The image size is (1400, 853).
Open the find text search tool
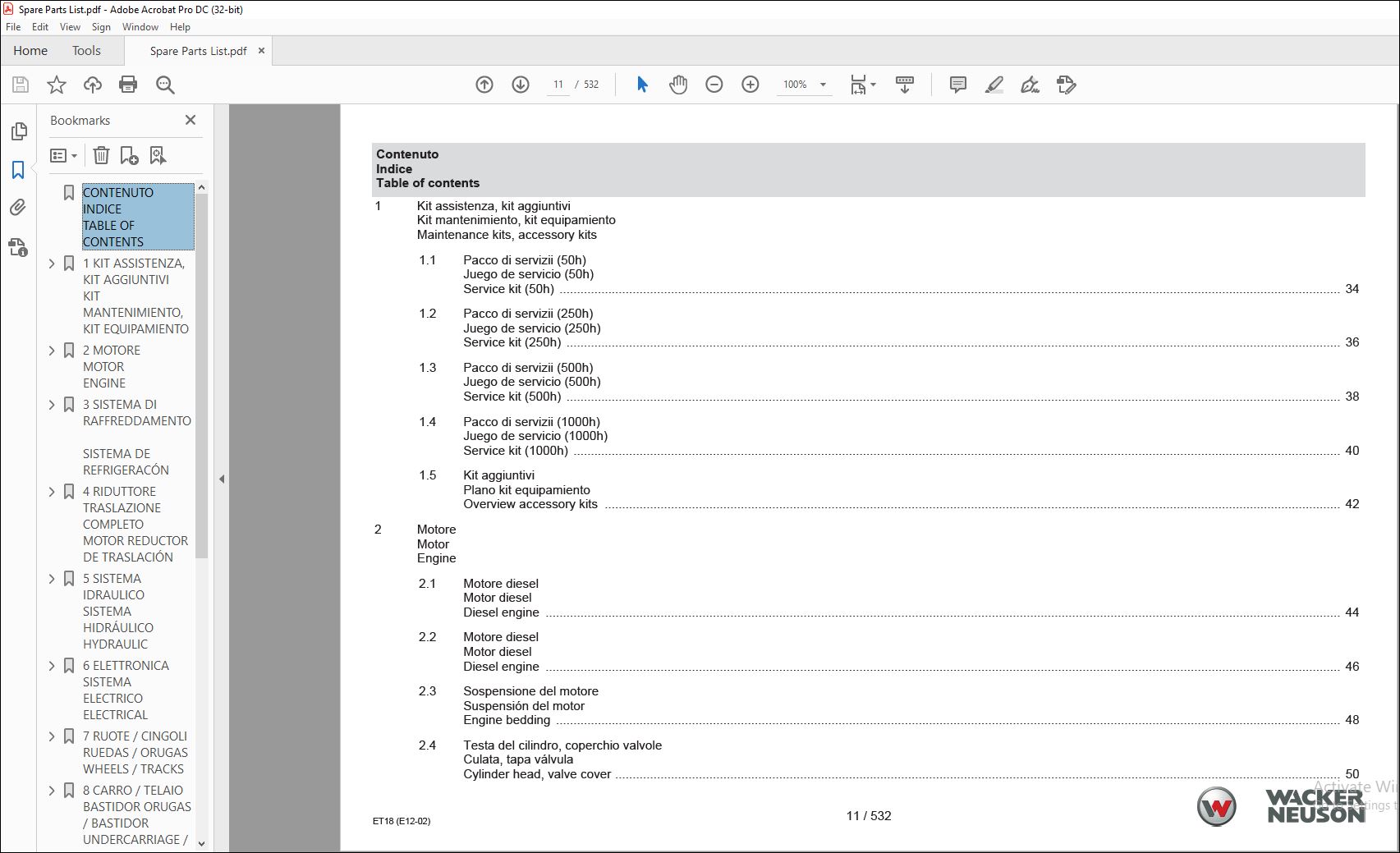click(x=165, y=85)
